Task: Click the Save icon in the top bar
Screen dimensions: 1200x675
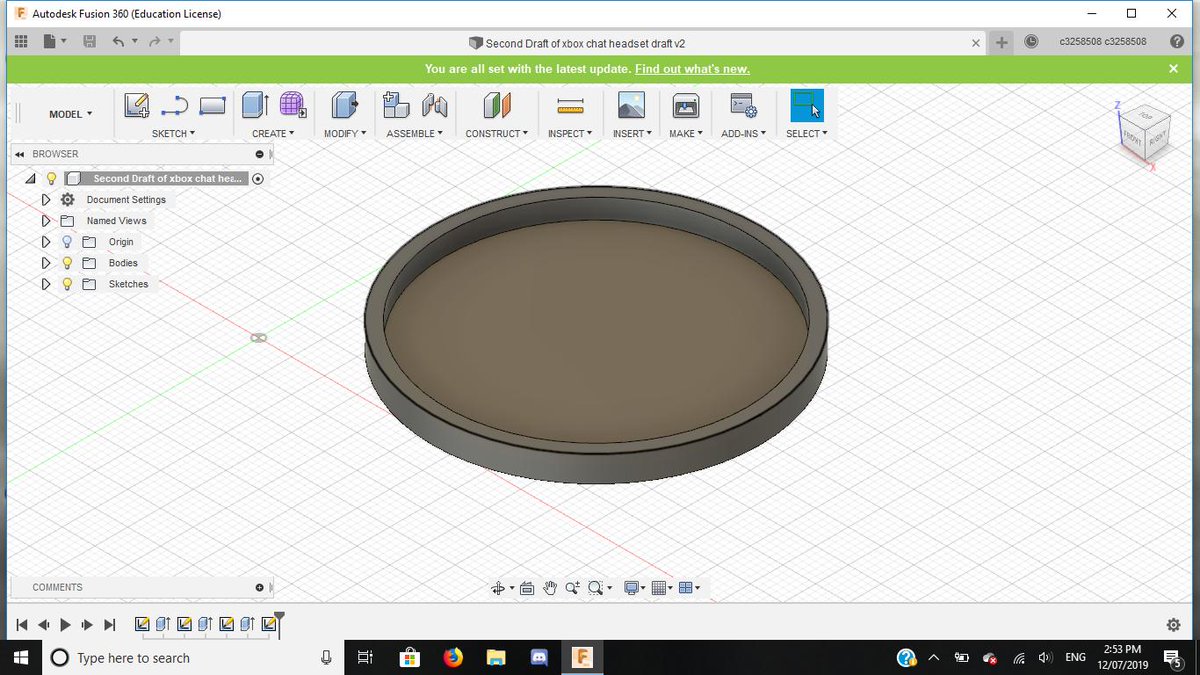Action: 89,42
